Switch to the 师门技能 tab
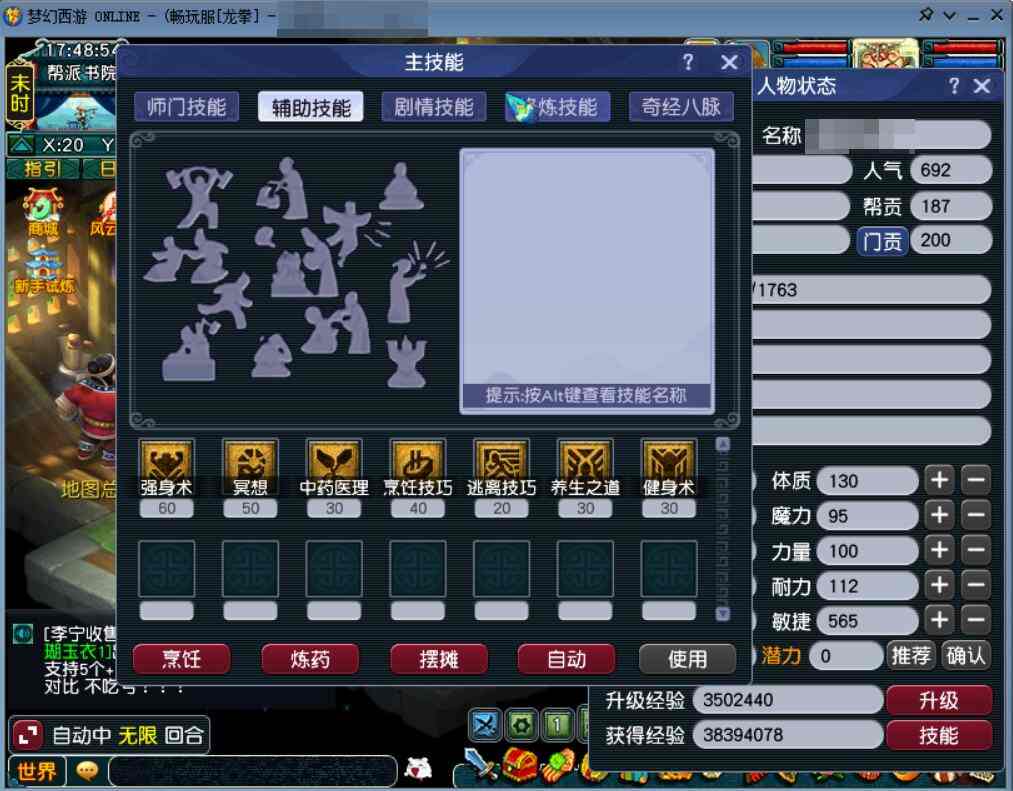1013x791 pixels. pyautogui.click(x=187, y=107)
